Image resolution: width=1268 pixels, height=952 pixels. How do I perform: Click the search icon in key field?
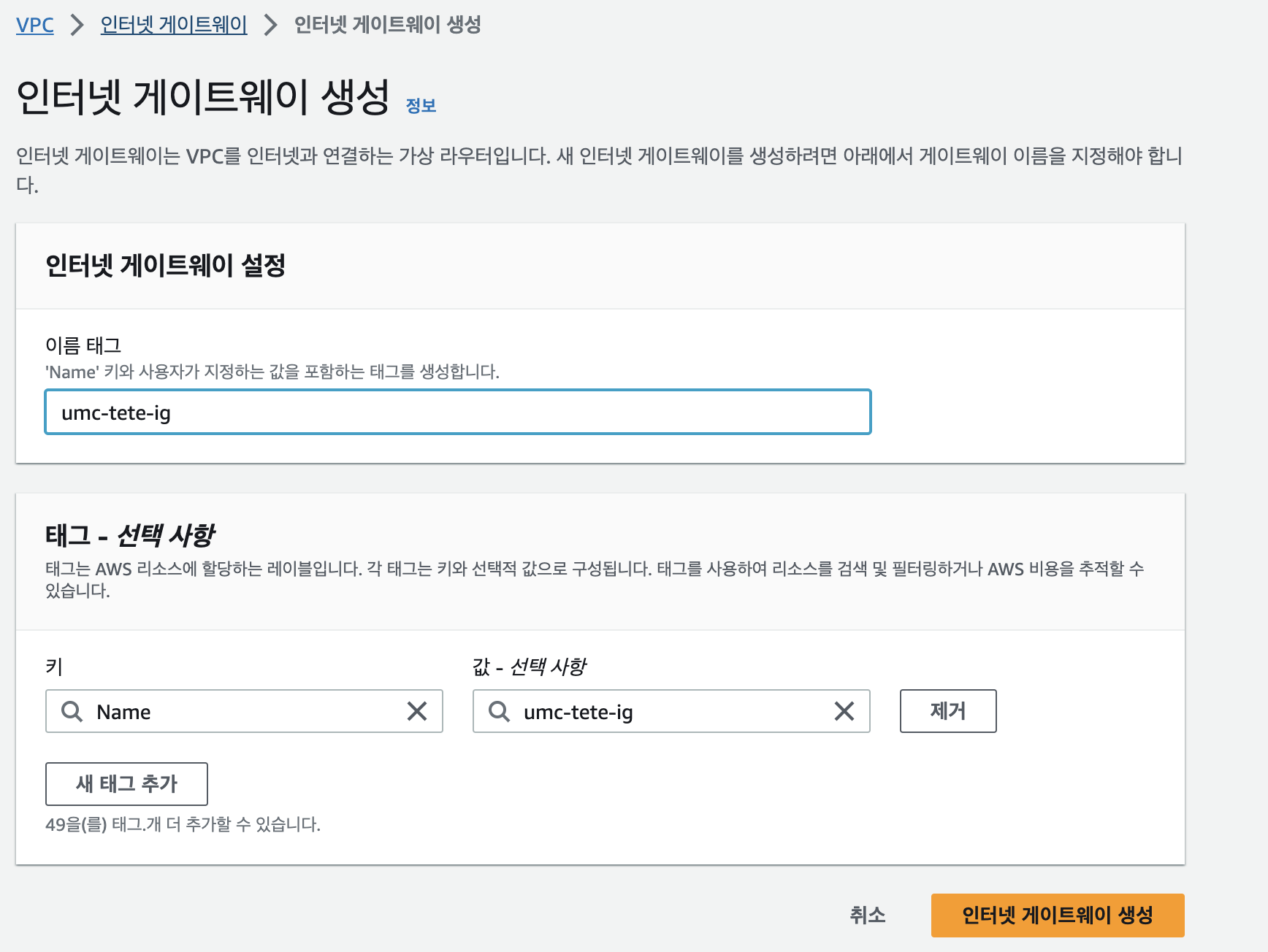pos(72,711)
